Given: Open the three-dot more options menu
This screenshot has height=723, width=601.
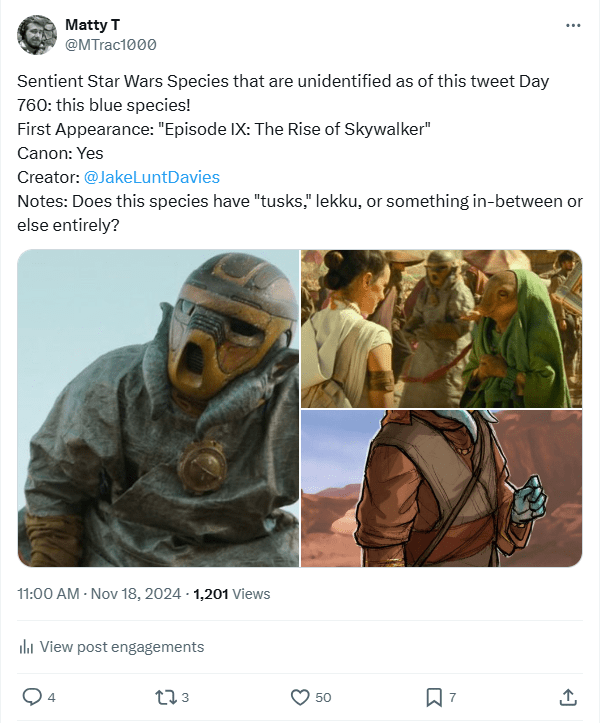Looking at the screenshot, I should (x=573, y=25).
